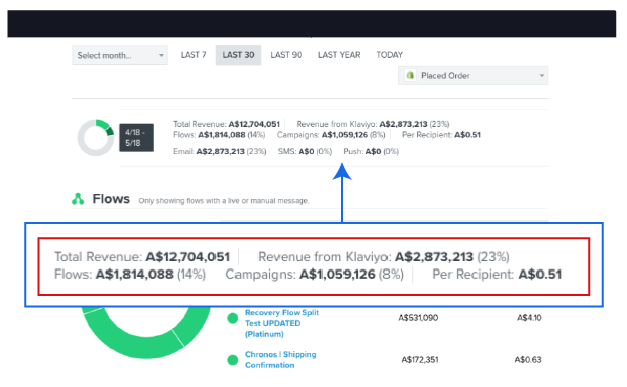Click the Shopify icon in Placed Order

(x=410, y=75)
